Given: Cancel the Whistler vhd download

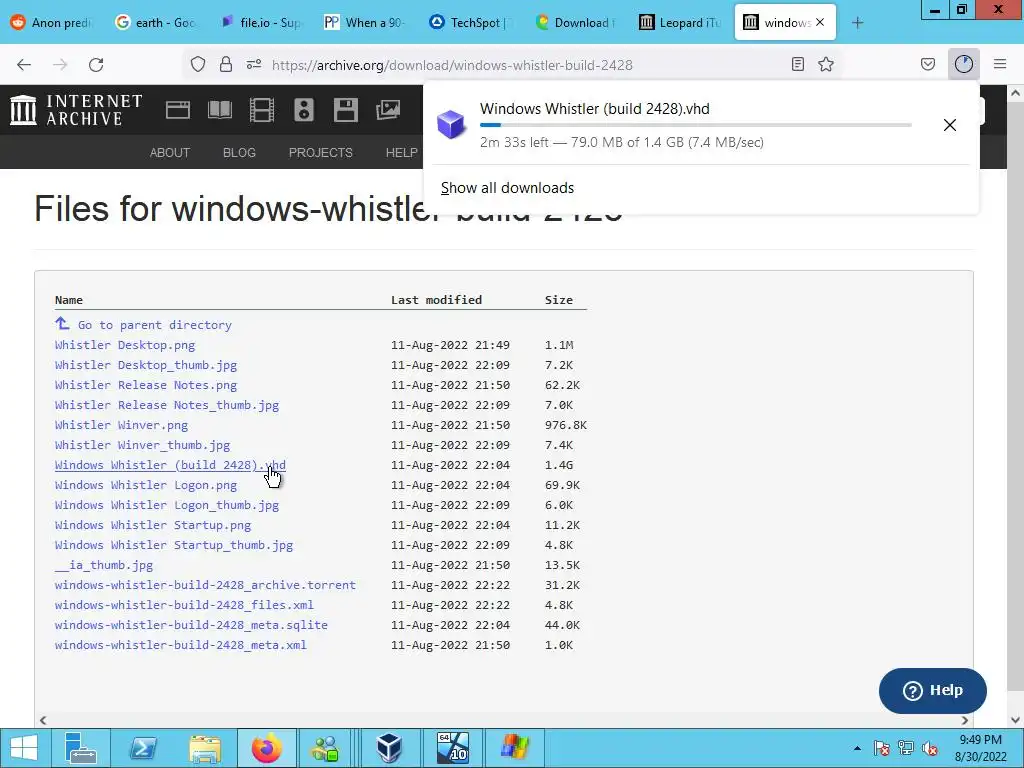Looking at the screenshot, I should (x=950, y=125).
